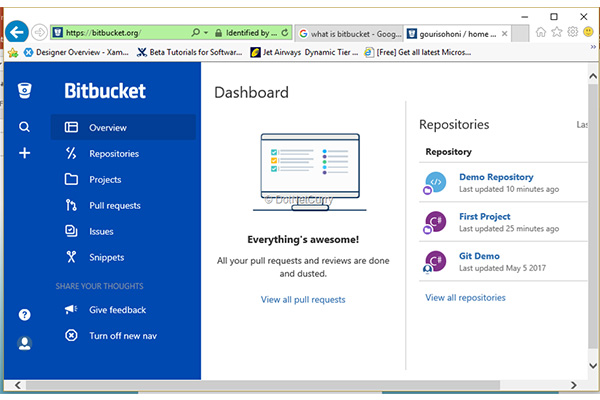This screenshot has width=600, height=400.
Task: Click the browser forward arrow button
Action: click(39, 33)
